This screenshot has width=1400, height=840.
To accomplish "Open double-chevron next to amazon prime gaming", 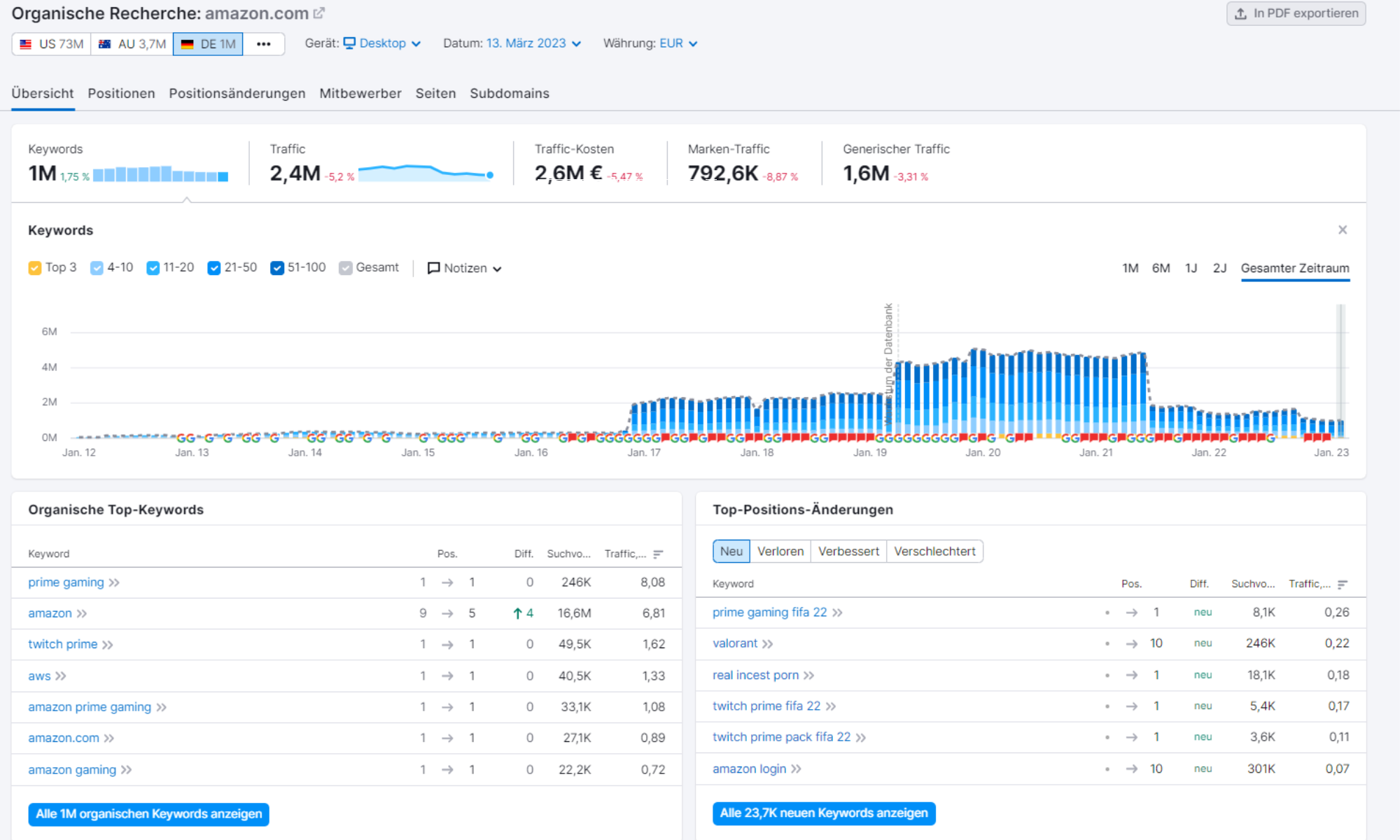I will click(162, 708).
